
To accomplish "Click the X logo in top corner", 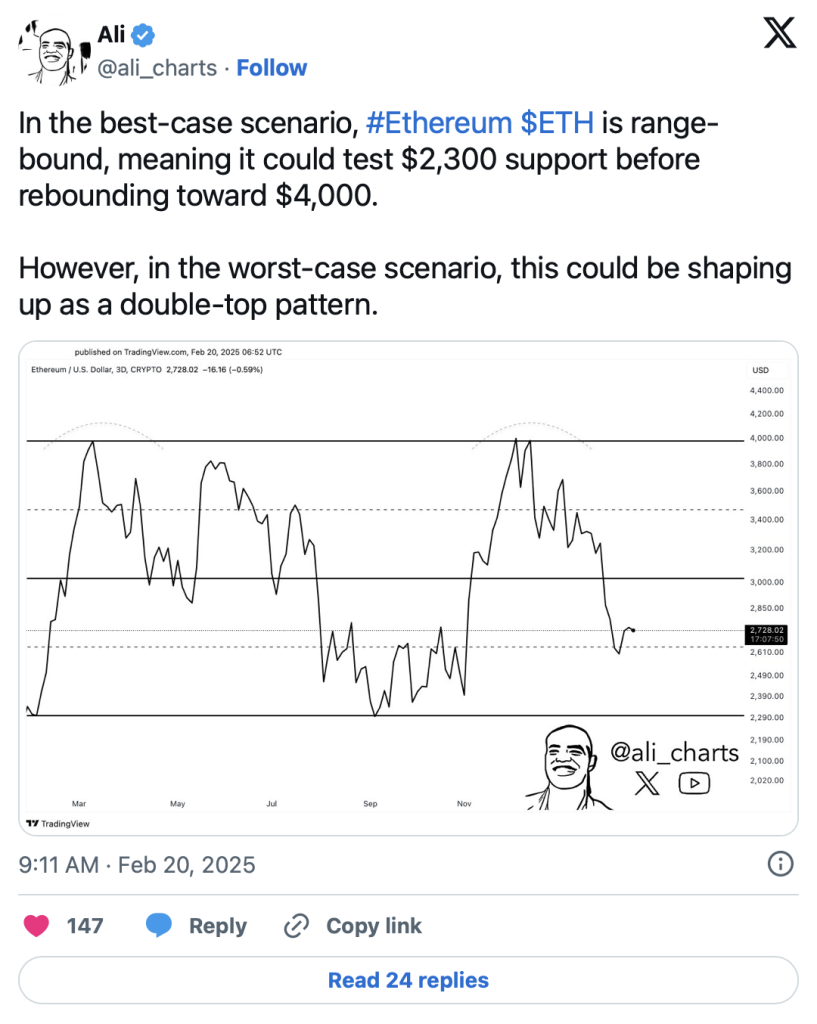I will click(780, 33).
